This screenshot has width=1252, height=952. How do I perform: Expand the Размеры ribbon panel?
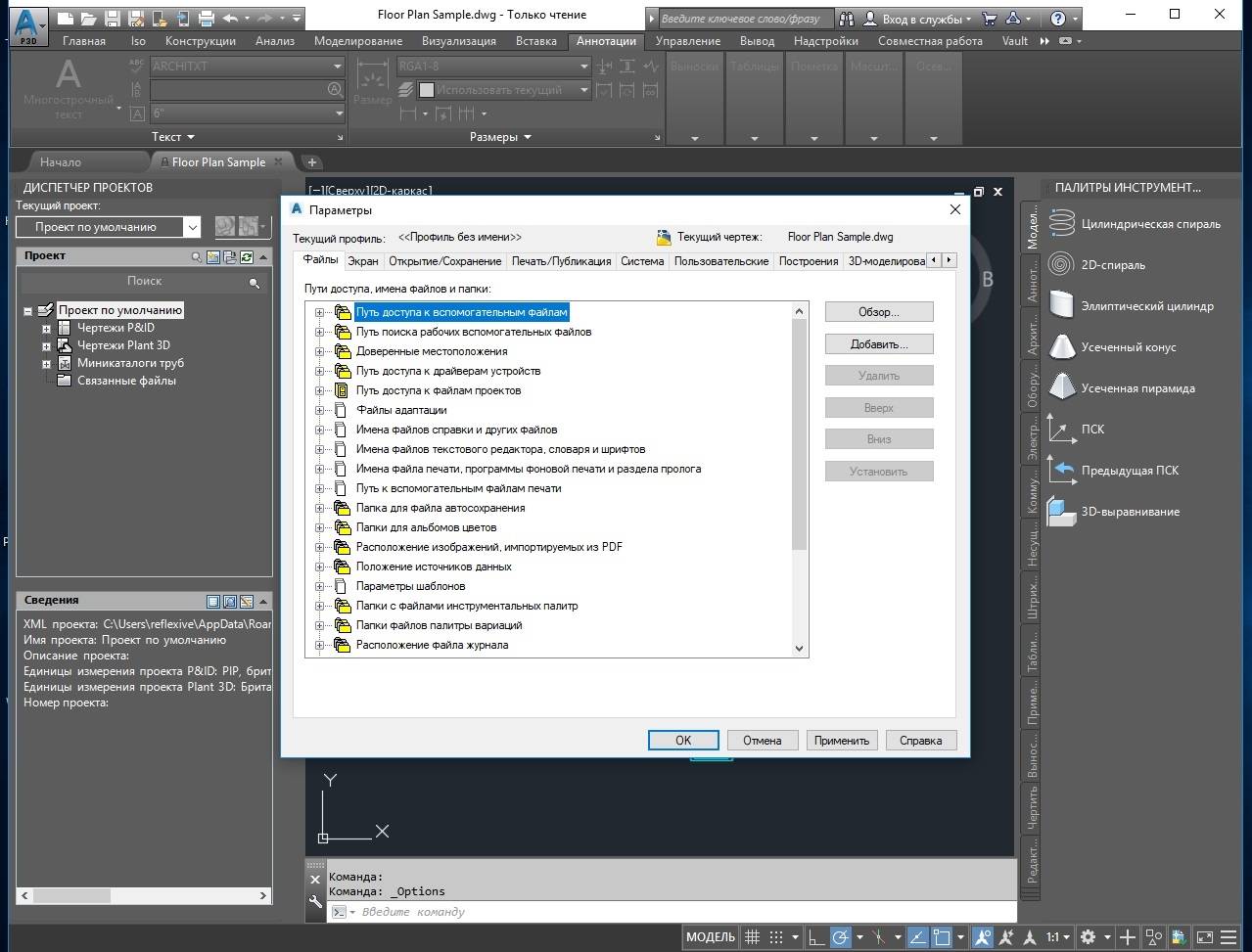[500, 137]
